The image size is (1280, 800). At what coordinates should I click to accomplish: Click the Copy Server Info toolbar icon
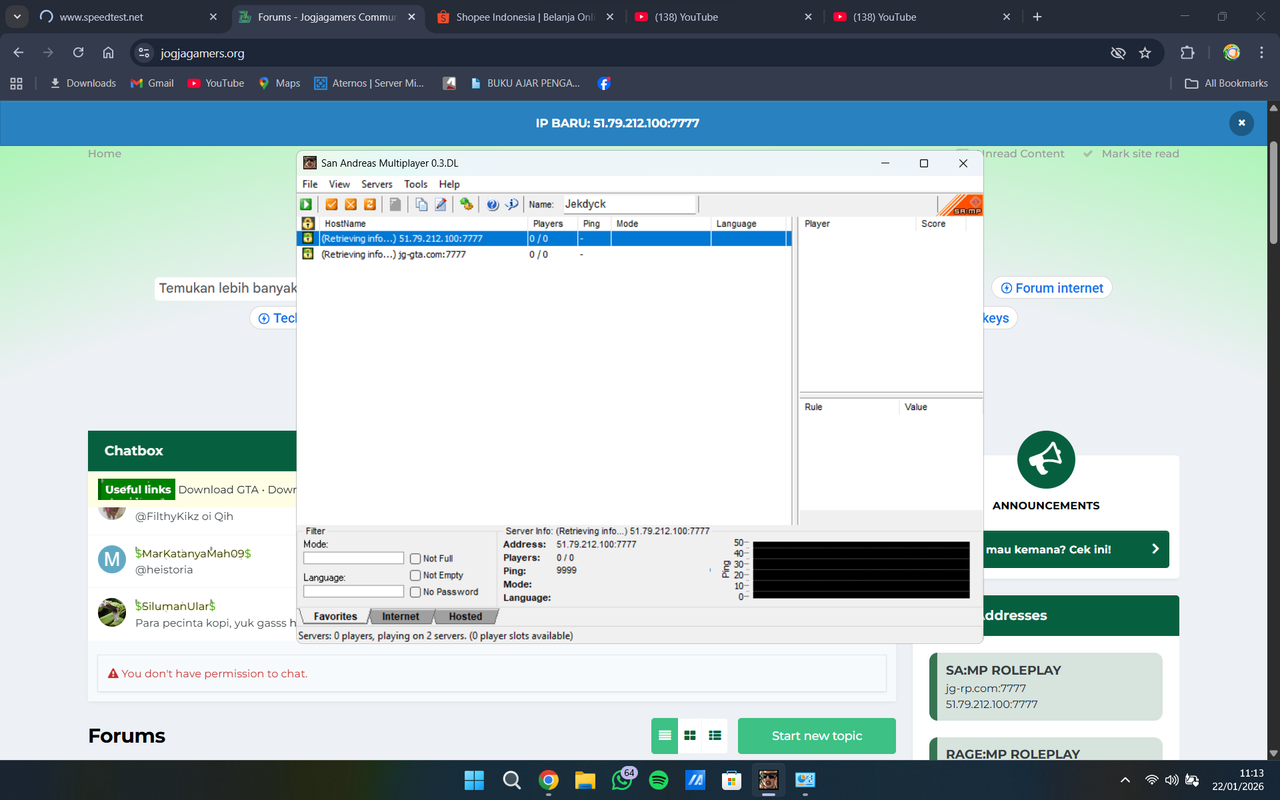click(422, 204)
